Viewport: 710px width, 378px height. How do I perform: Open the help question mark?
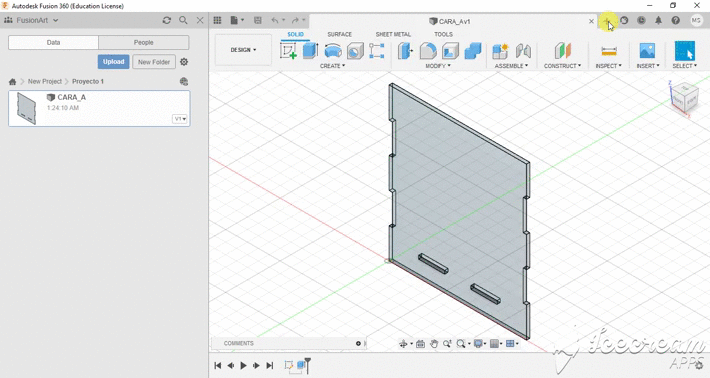pos(676,20)
